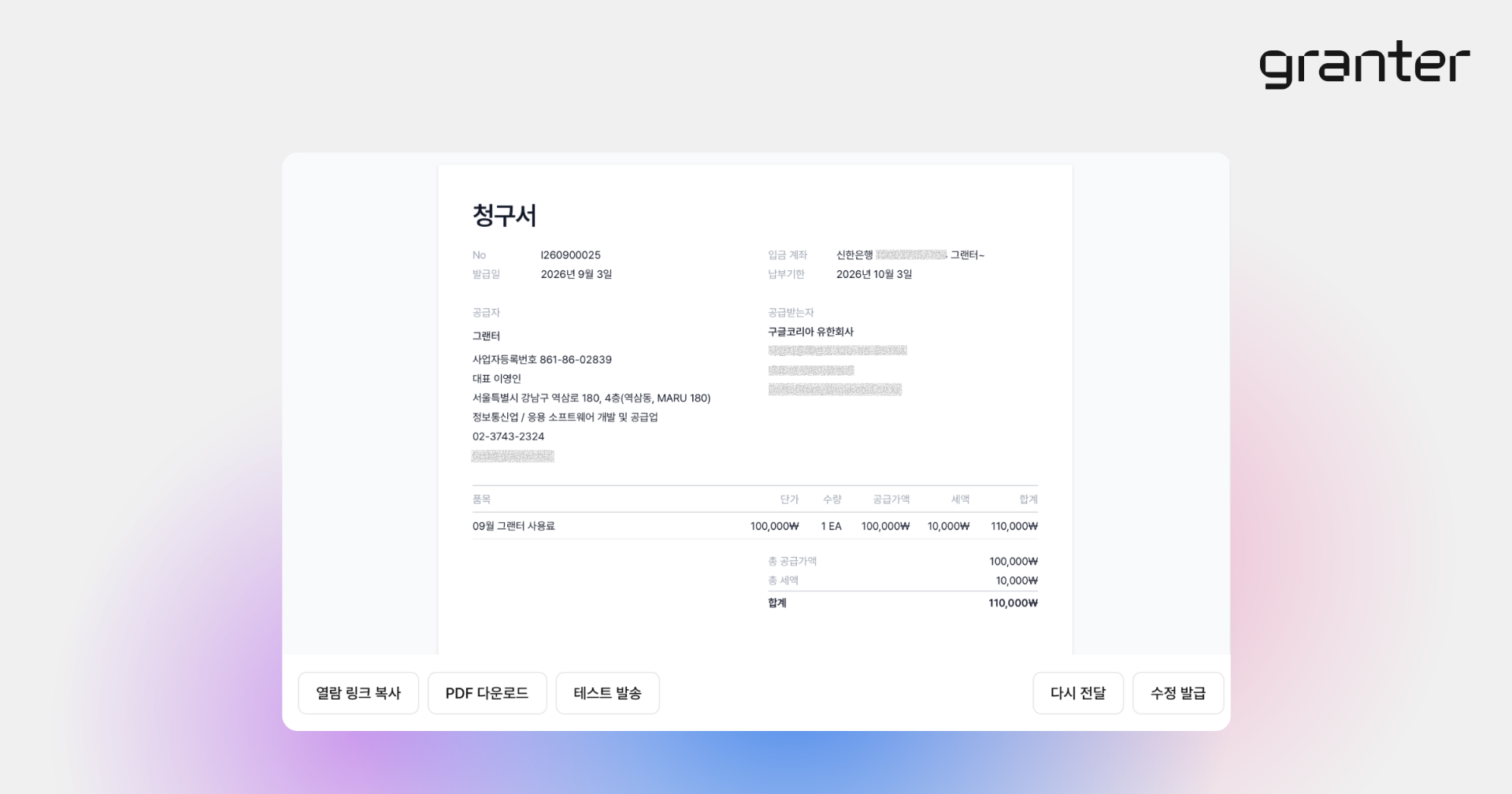Click the 발급일 label

pyautogui.click(x=486, y=274)
